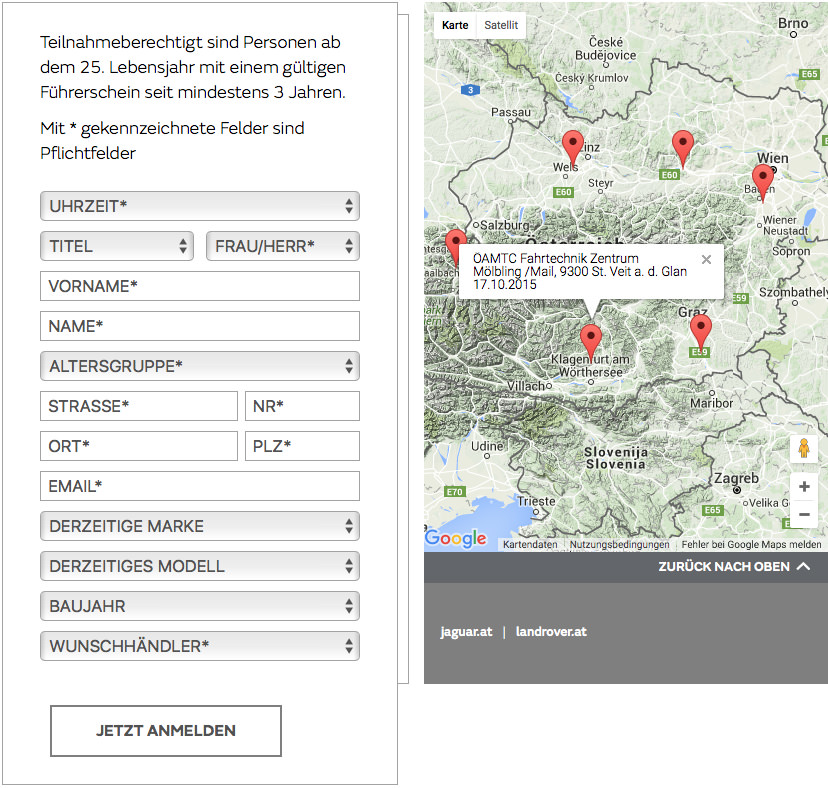Open the DERZEITIGES MODELL dropdown
This screenshot has width=828, height=788.
coord(200,566)
